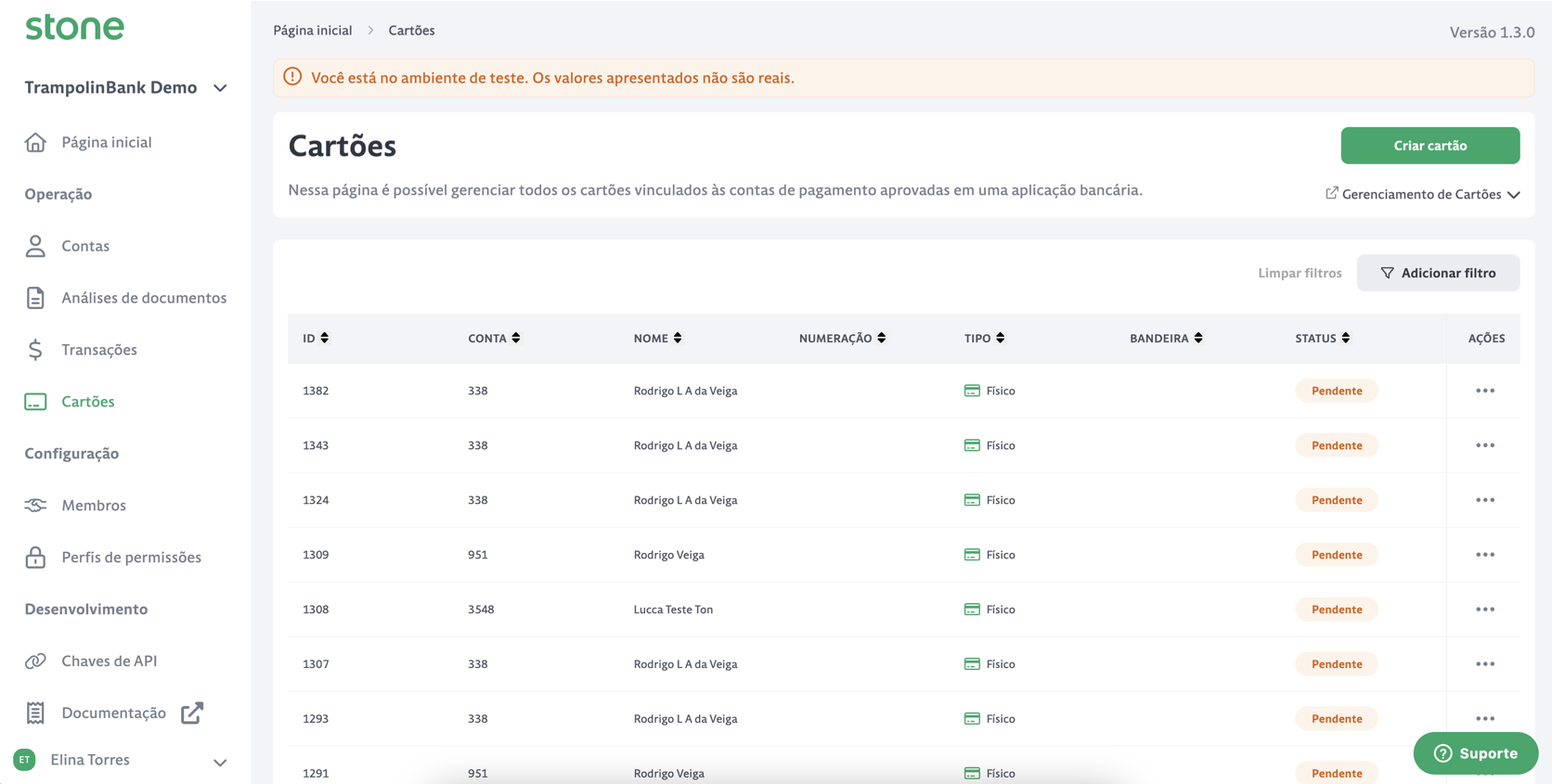Screen dimensions: 1552x784
Task: Click the ID cell 1324
Action: click(x=316, y=500)
